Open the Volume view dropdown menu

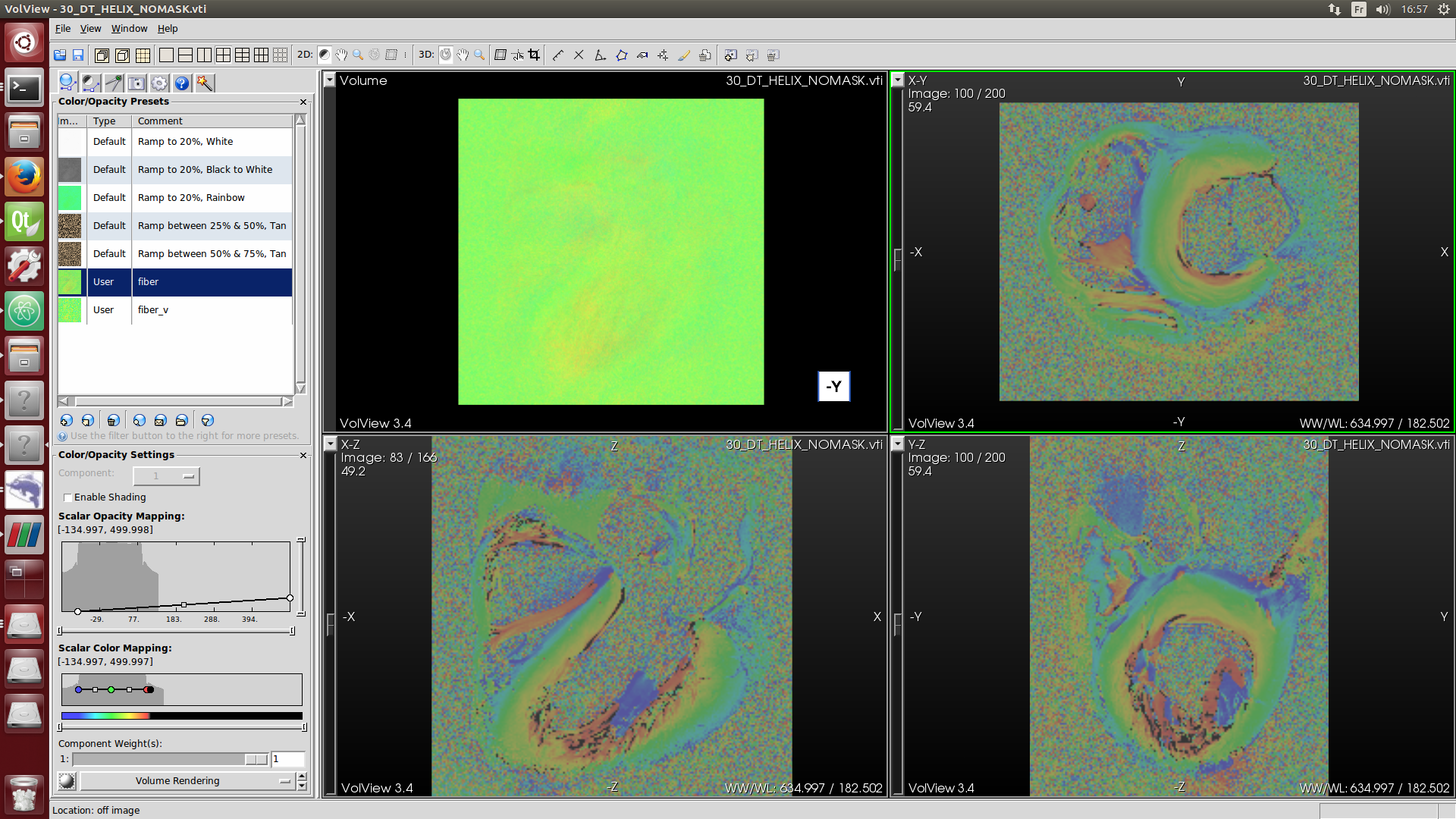click(330, 80)
